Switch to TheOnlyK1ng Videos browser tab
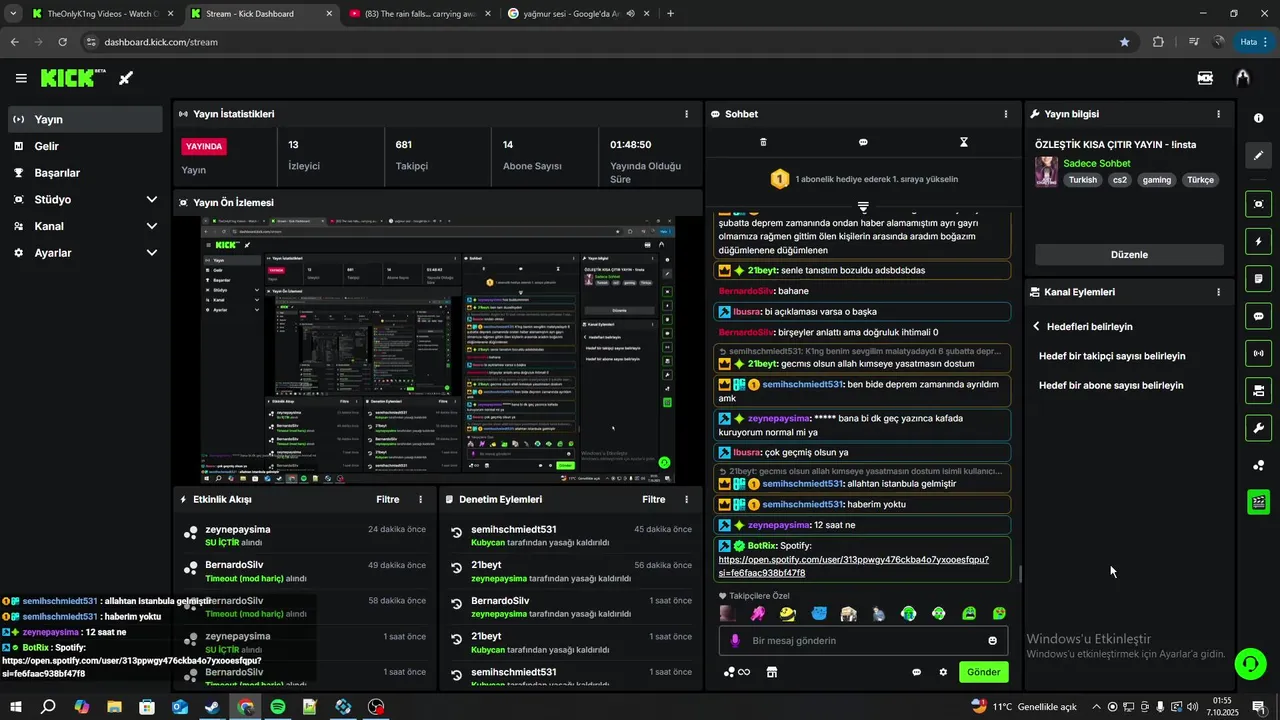The image size is (1280, 720). tap(102, 14)
